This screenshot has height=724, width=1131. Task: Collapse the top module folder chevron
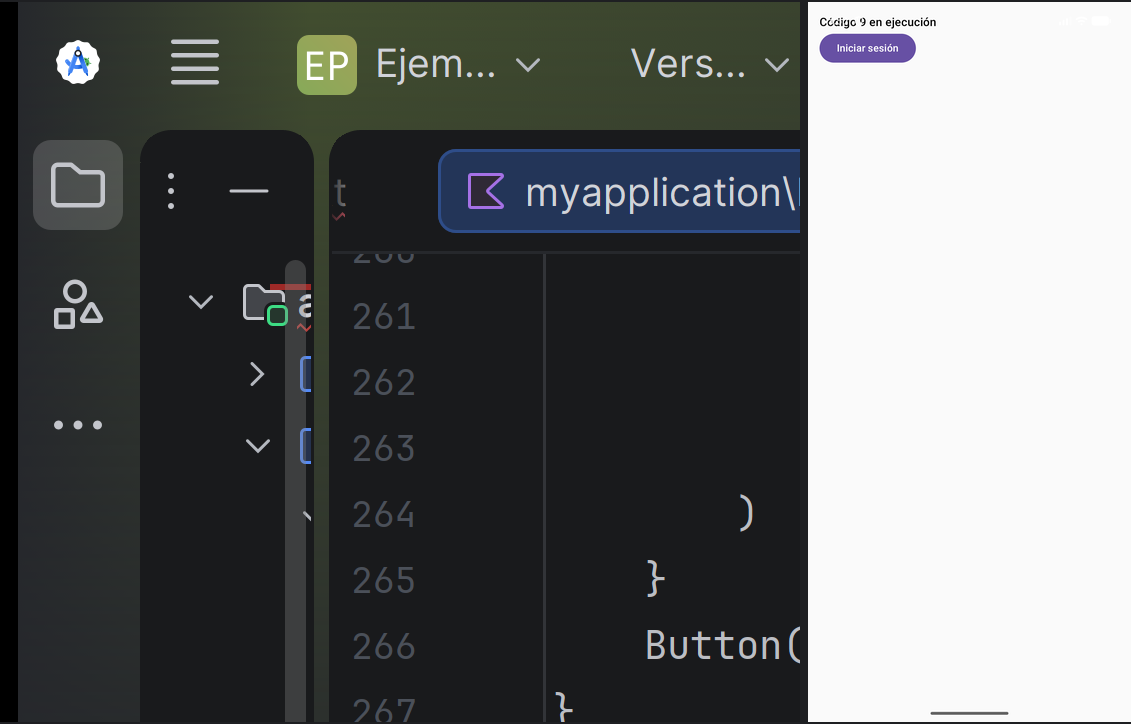point(201,301)
